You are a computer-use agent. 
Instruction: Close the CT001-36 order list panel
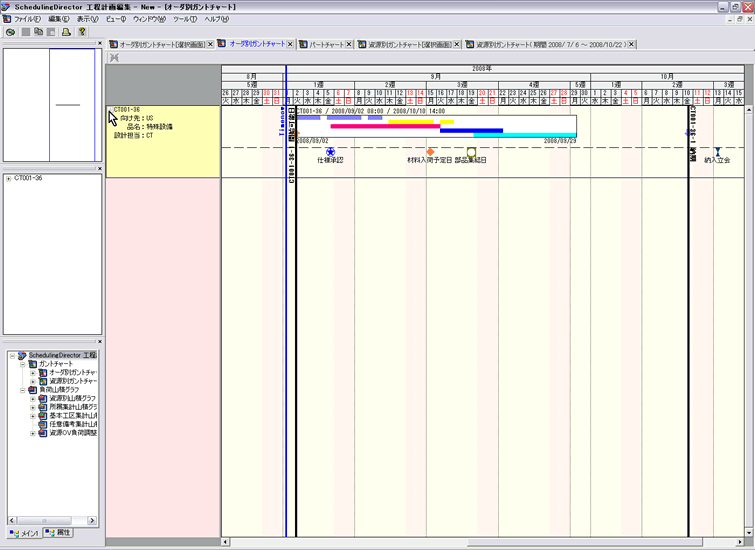100,169
